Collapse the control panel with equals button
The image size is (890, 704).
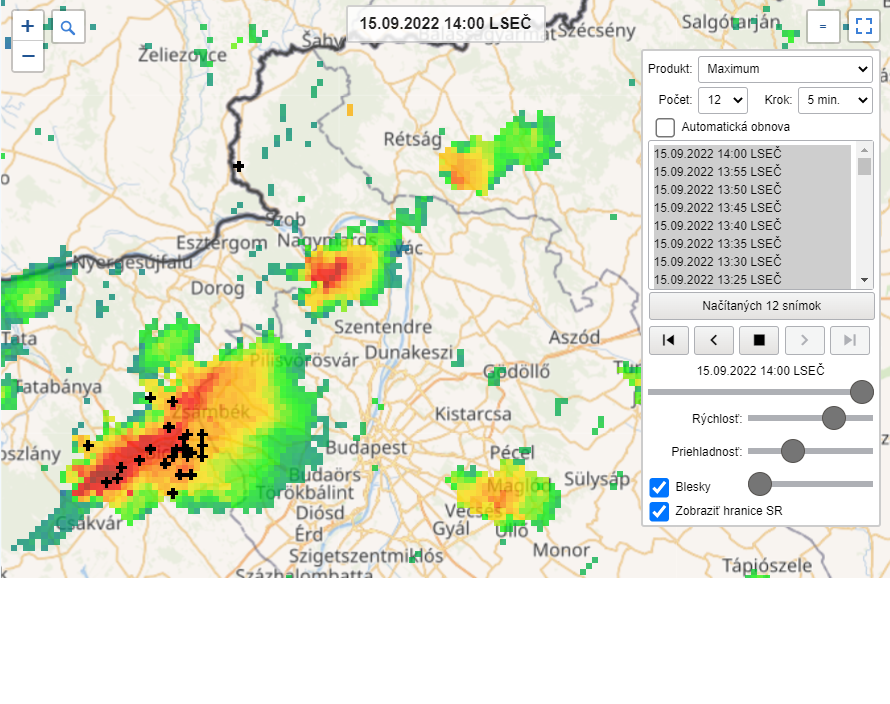tap(823, 27)
